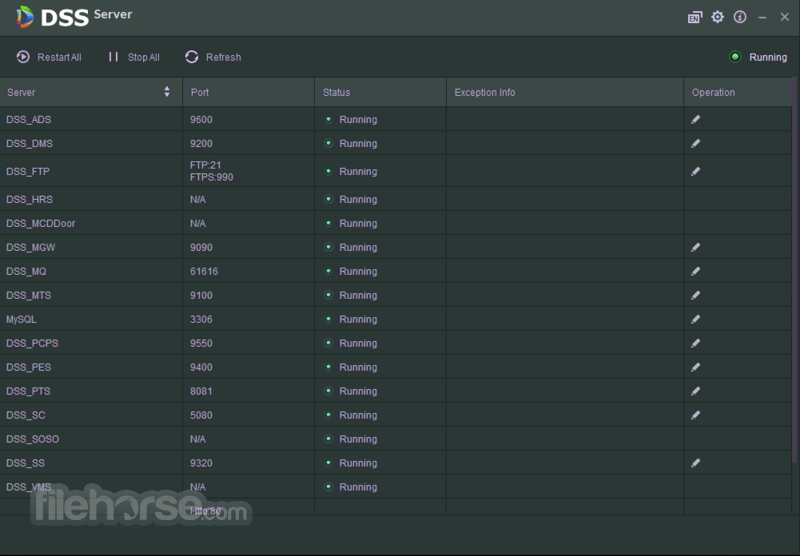Edit the DSS_PES port with pencil icon
The width and height of the screenshot is (800, 556).
[x=695, y=367]
